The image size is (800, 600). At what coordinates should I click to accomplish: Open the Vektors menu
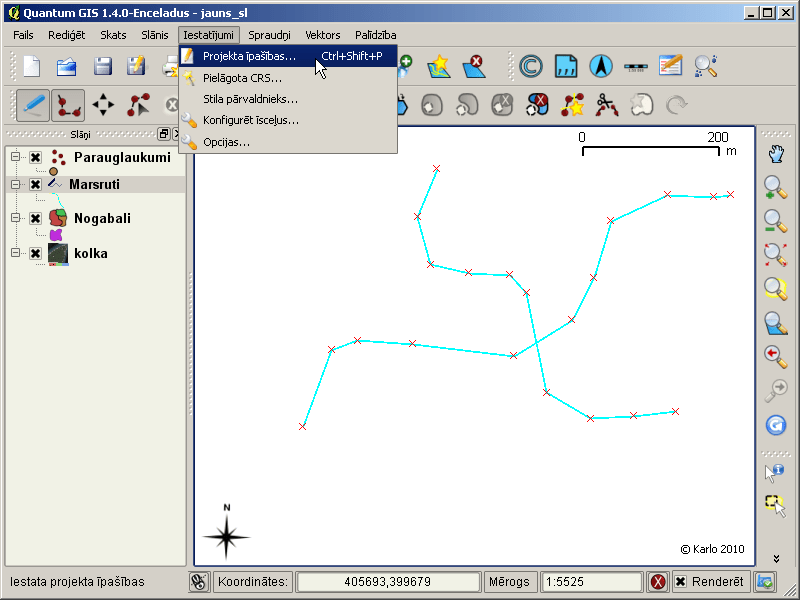click(322, 35)
